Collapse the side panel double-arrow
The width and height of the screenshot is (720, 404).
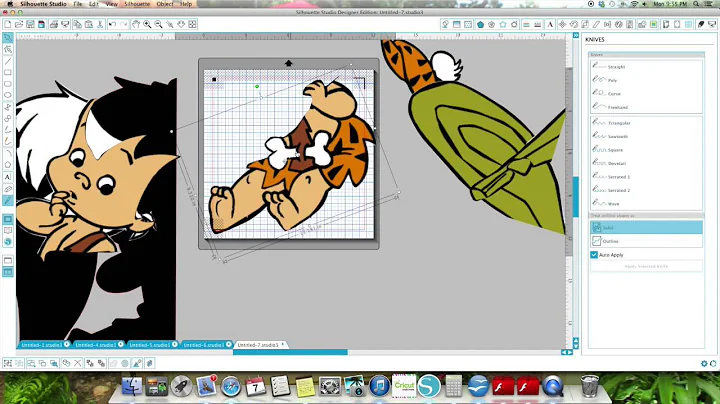click(x=575, y=35)
